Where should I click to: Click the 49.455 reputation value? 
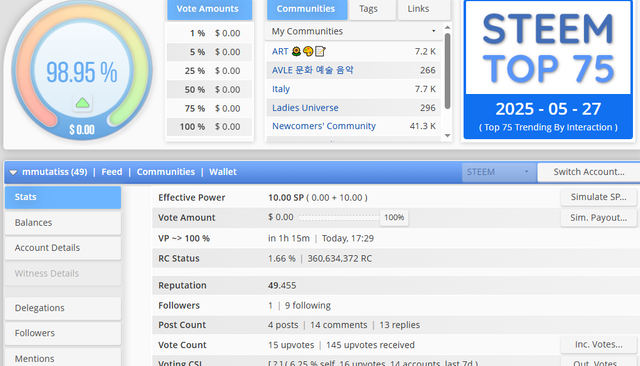282,286
